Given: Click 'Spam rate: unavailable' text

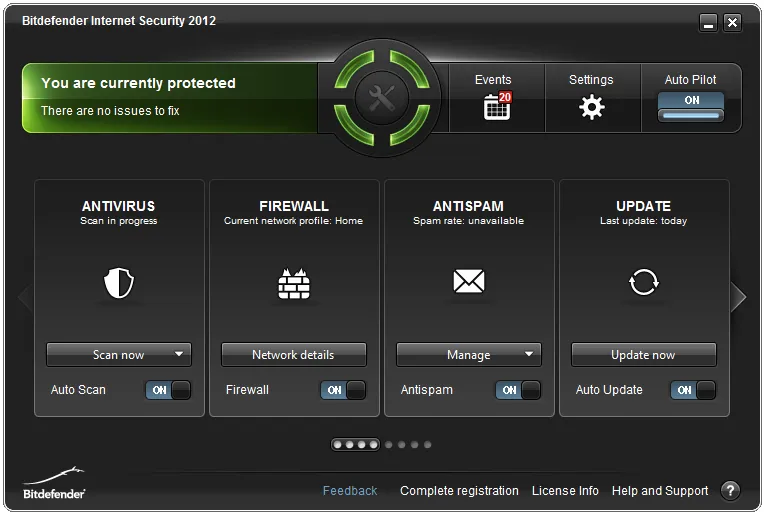Looking at the screenshot, I should (468, 221).
